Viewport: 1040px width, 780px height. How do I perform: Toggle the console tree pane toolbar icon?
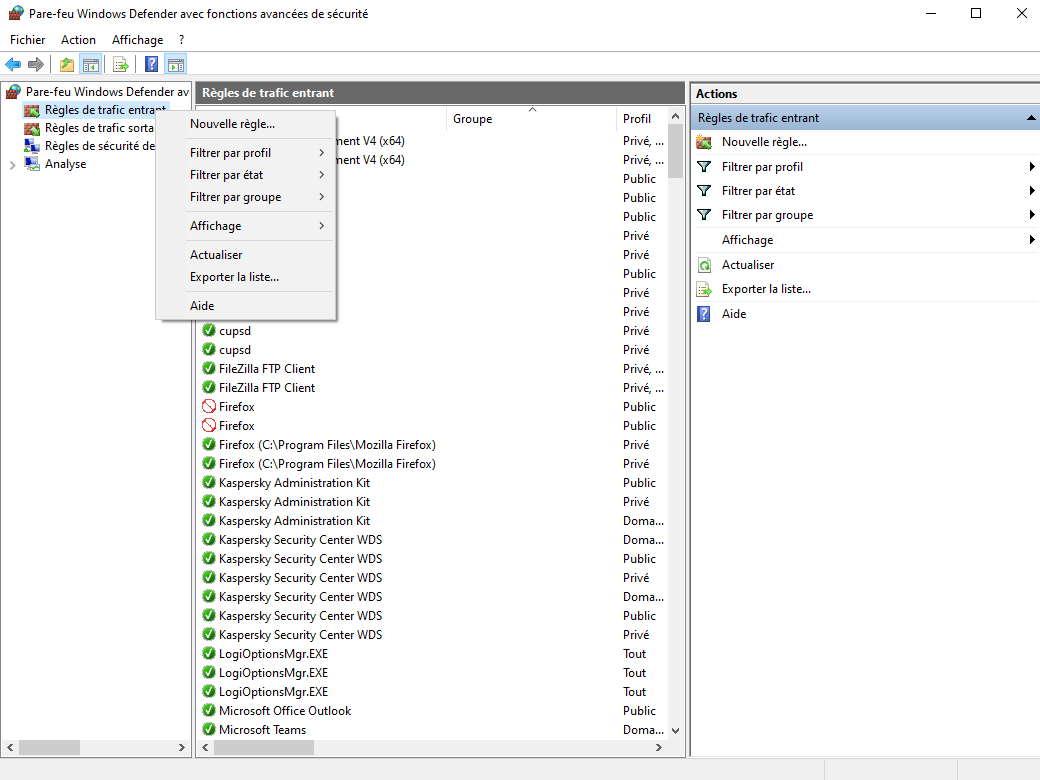(91, 64)
